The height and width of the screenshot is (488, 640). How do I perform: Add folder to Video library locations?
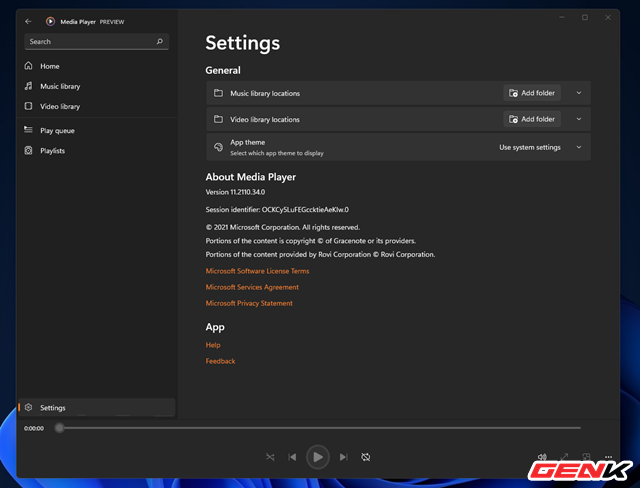(x=532, y=119)
